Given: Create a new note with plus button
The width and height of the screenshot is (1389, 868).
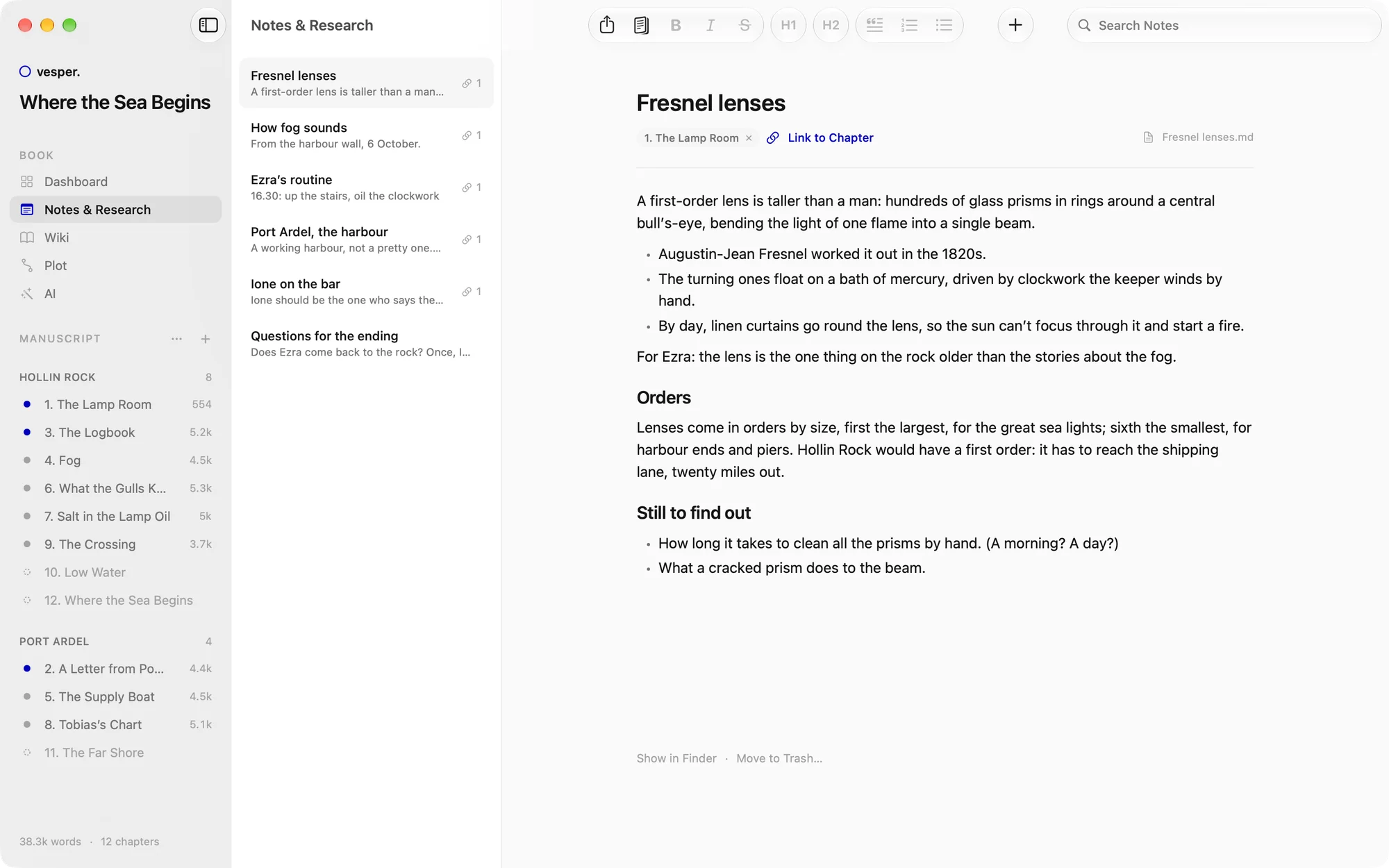Looking at the screenshot, I should [1015, 25].
